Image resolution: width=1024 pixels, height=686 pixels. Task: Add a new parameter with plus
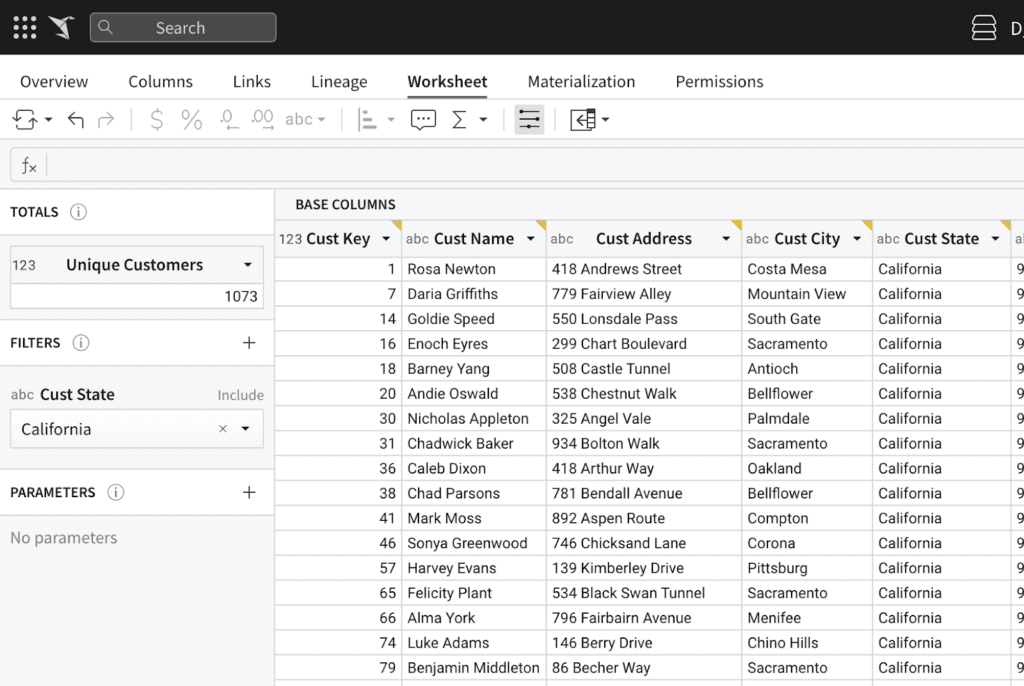tap(249, 493)
